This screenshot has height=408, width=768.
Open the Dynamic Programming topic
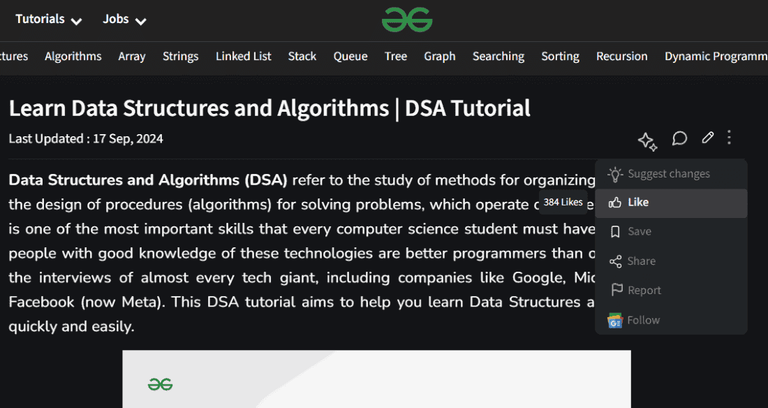(715, 56)
